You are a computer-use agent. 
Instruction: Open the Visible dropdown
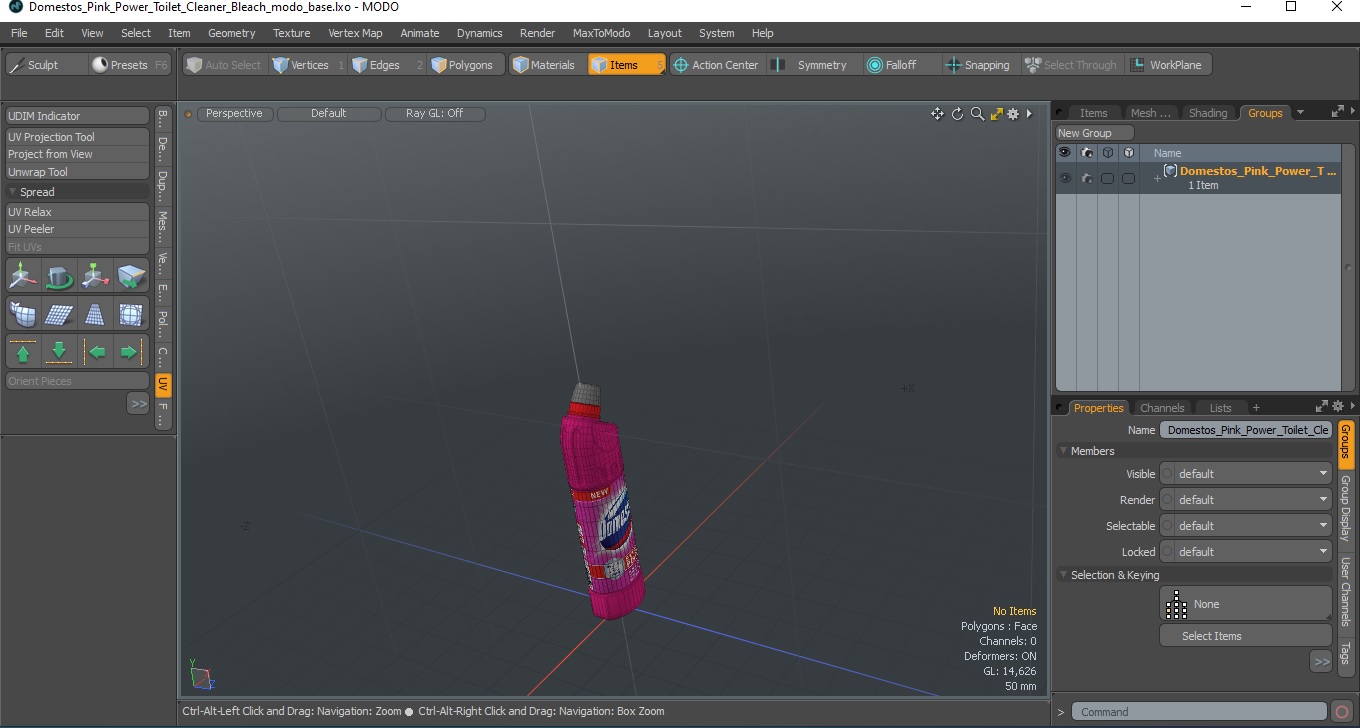(x=1246, y=474)
